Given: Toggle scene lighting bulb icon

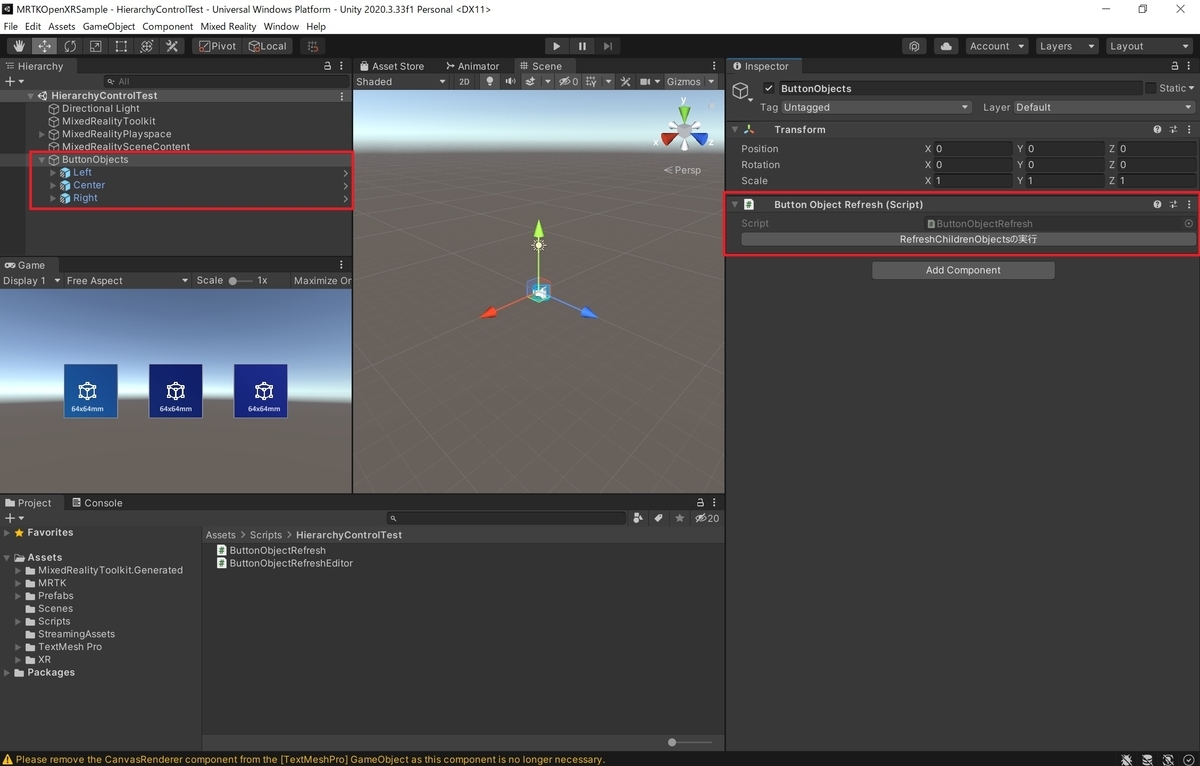Looking at the screenshot, I should point(489,82).
